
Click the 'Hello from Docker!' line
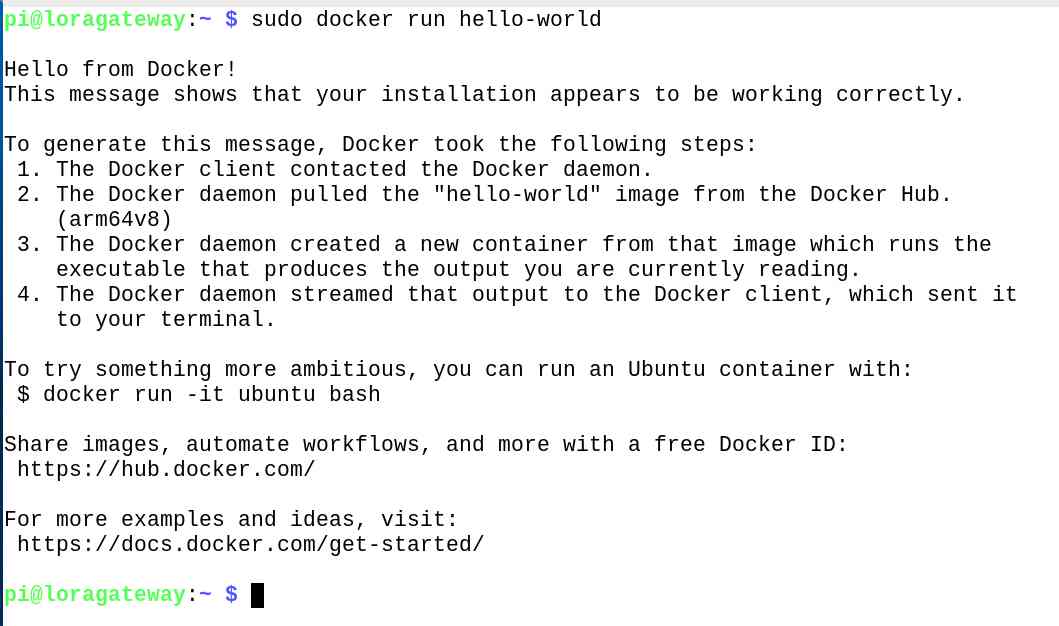(121, 69)
